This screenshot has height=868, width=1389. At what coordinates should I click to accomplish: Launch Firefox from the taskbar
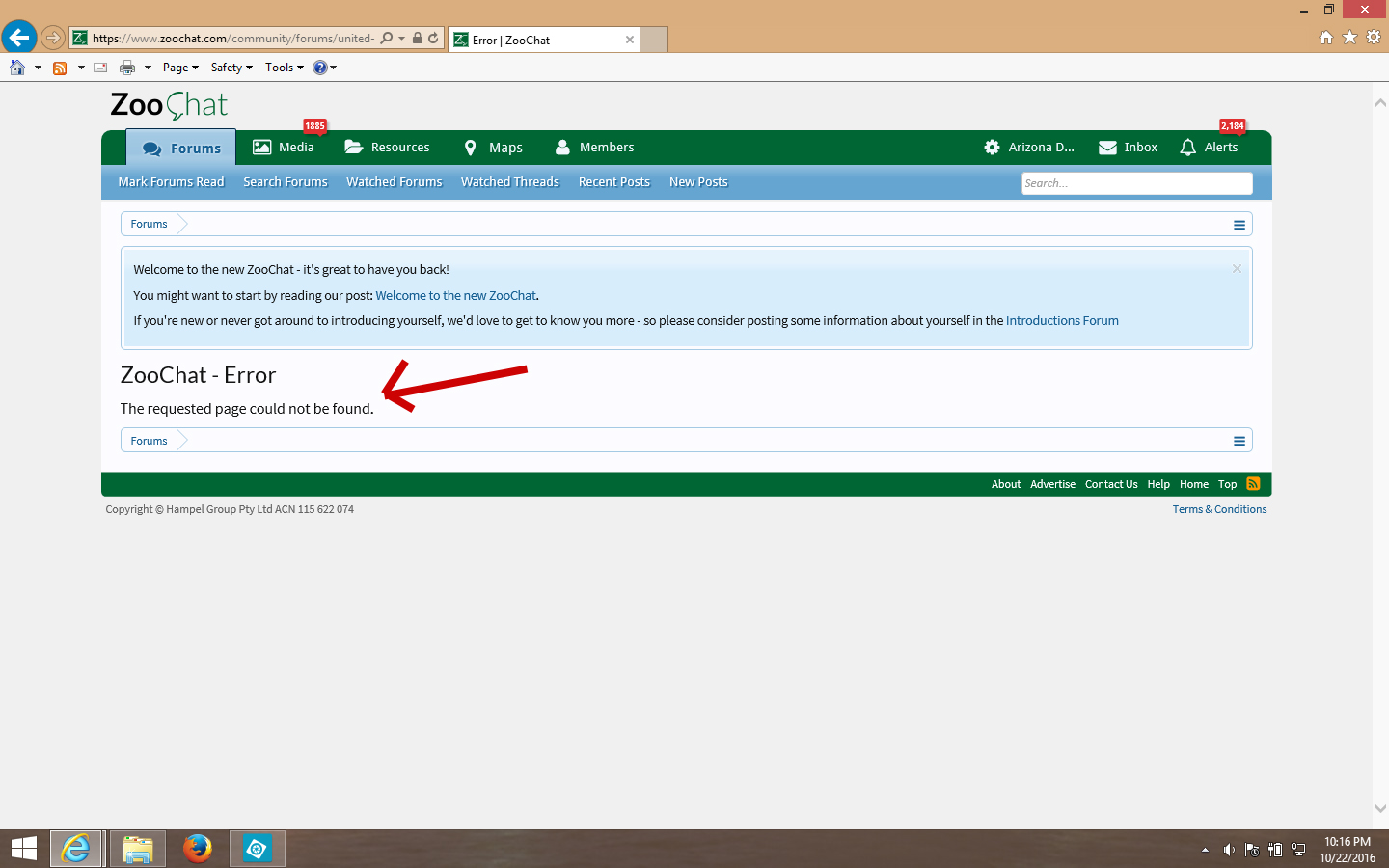pos(198,849)
